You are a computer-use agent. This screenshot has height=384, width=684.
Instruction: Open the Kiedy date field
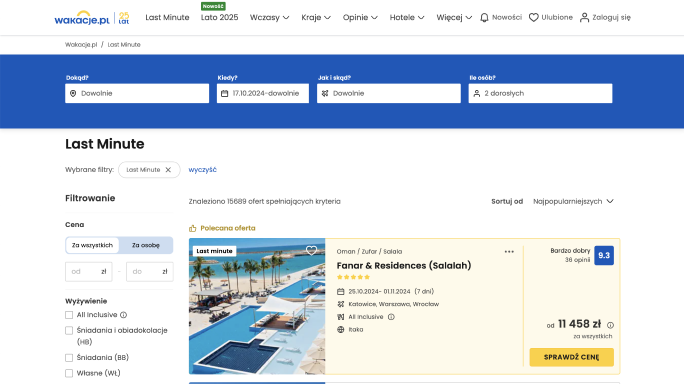click(263, 93)
